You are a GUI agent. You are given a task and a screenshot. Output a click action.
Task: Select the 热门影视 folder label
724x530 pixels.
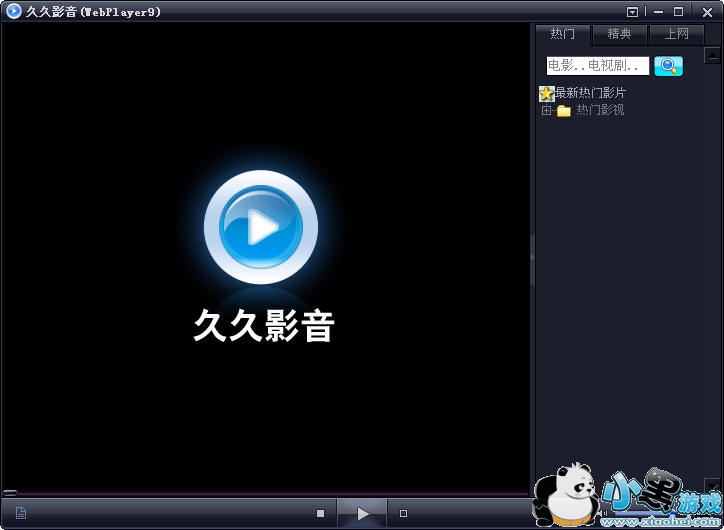tap(600, 110)
